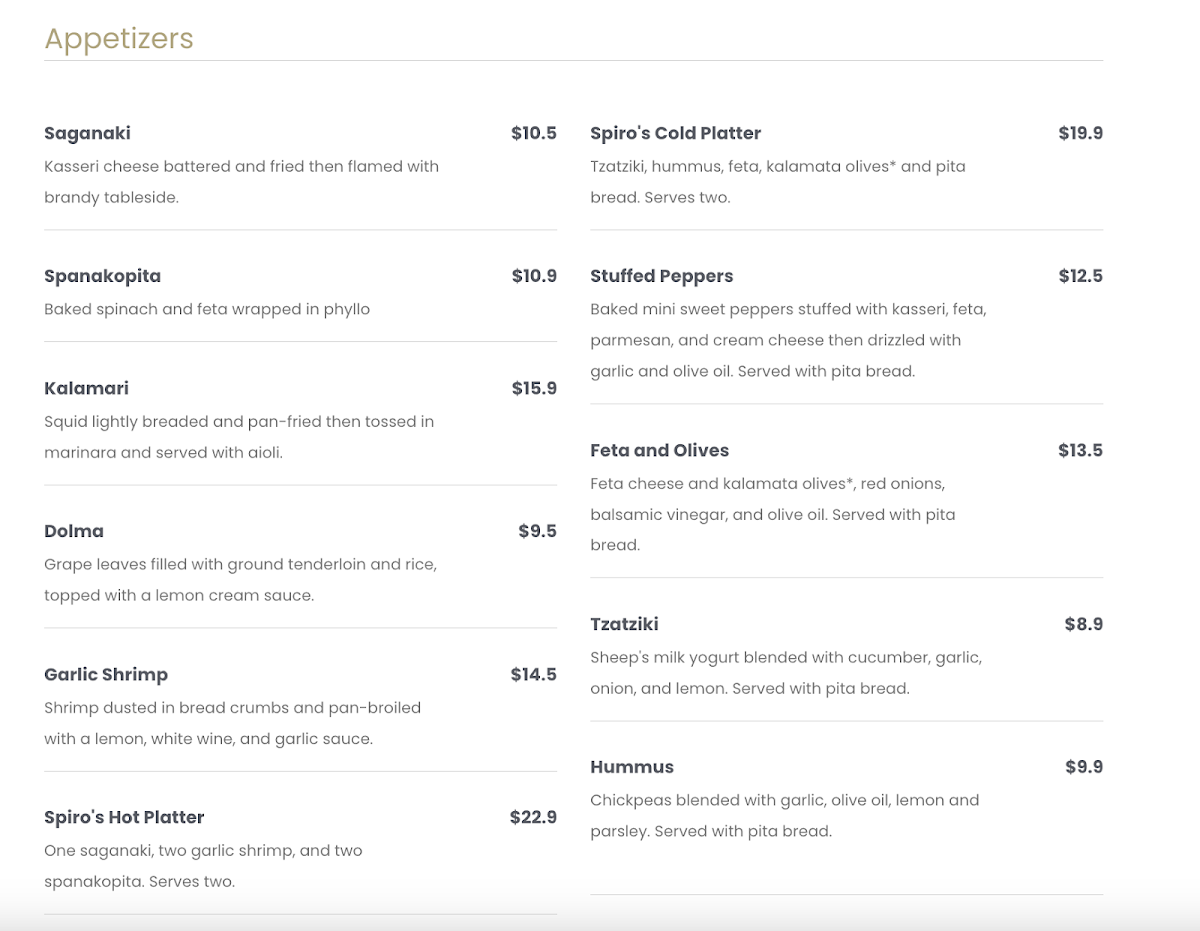
Task: Select the $19.9 Cold Platter price
Action: click(1080, 133)
